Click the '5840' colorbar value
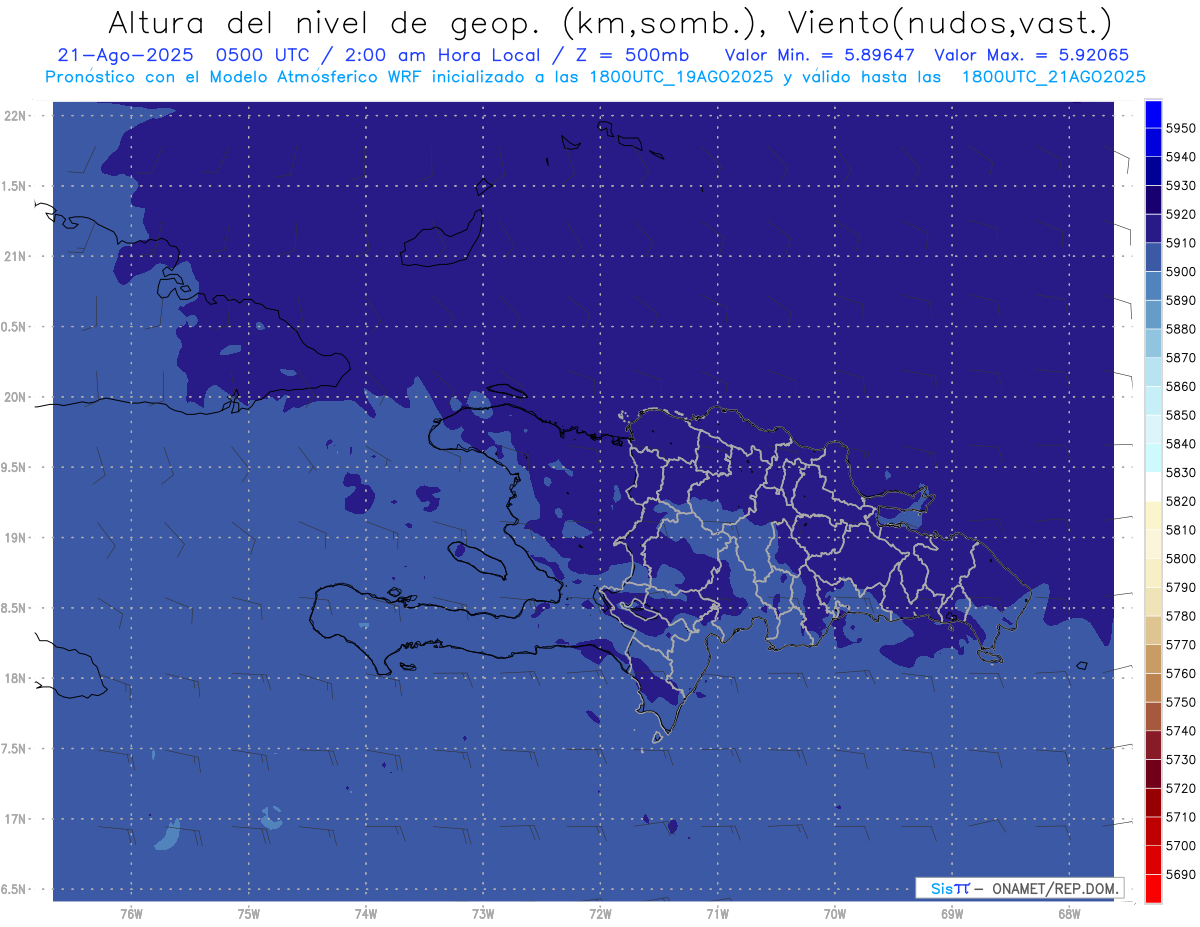The image size is (1200, 927). click(x=1181, y=444)
